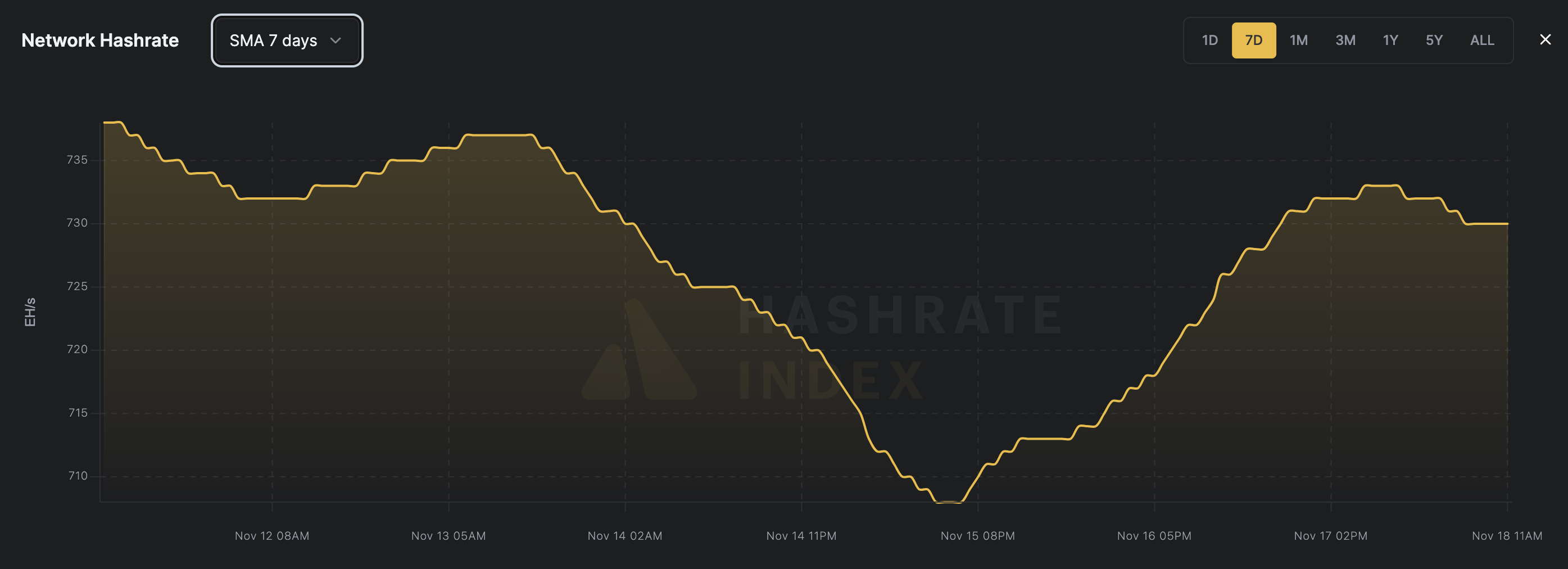Close the Network Hashrate chart panel
This screenshot has height=569, width=1568.
[x=1545, y=40]
